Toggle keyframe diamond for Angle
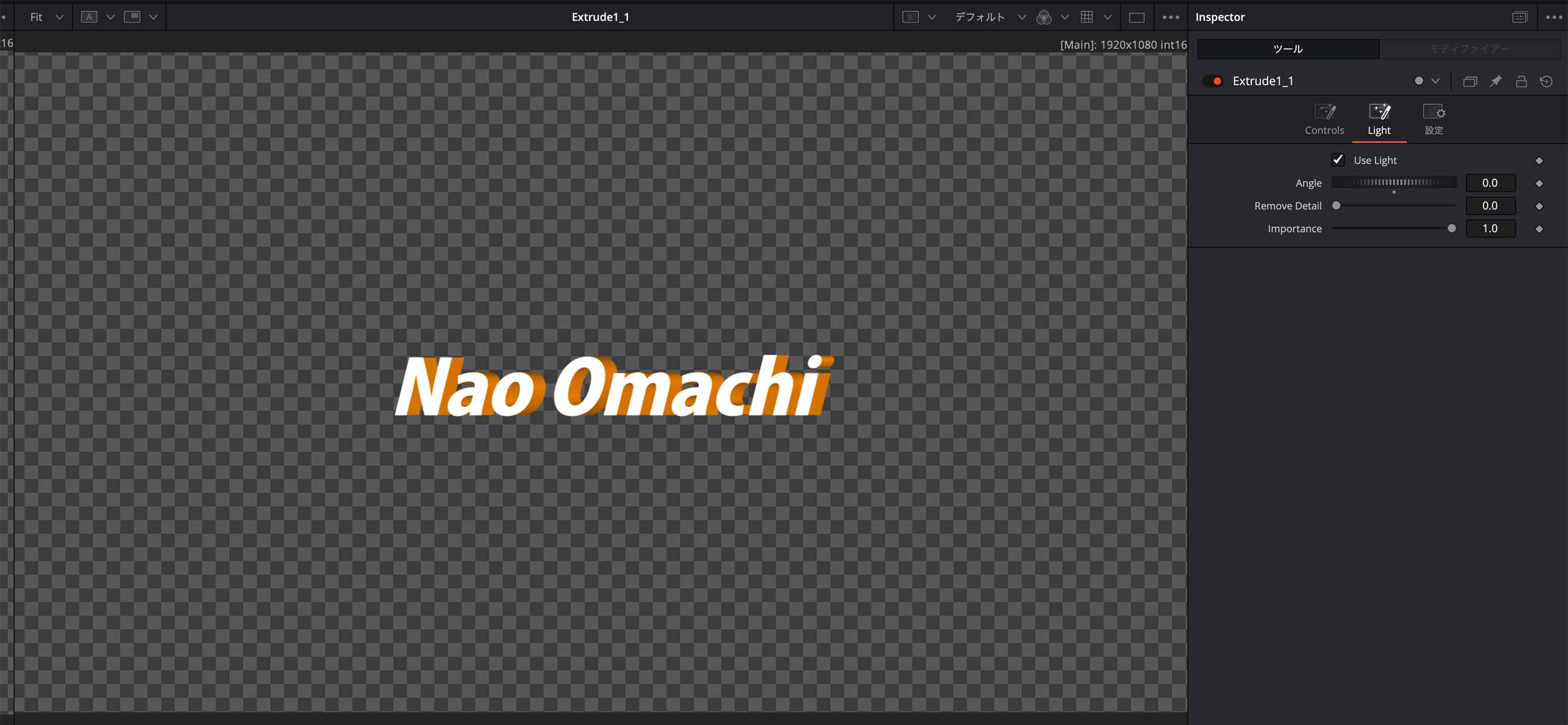This screenshot has width=1568, height=725. (1539, 183)
